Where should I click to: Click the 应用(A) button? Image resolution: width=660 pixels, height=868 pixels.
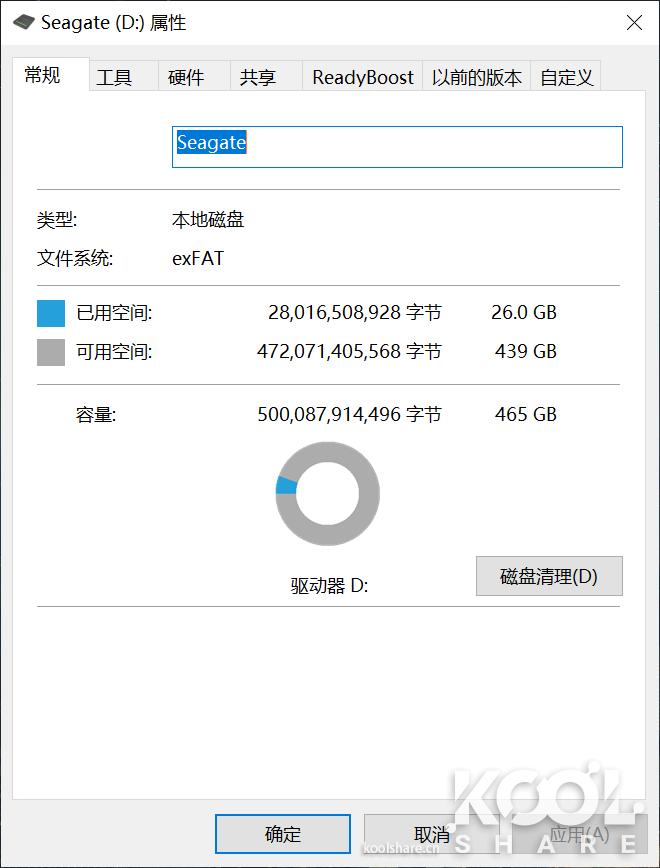pos(579,834)
